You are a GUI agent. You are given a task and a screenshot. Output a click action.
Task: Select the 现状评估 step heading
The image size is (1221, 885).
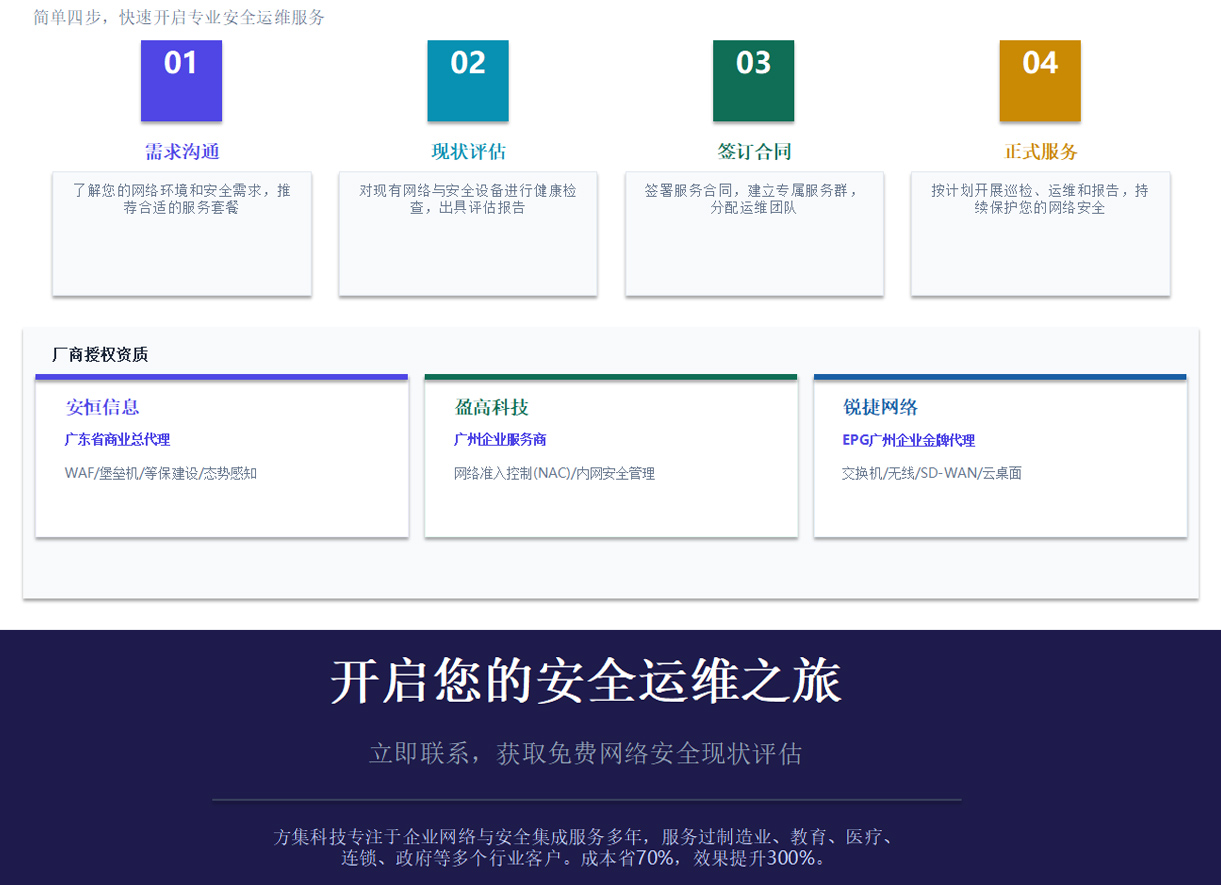tap(468, 152)
